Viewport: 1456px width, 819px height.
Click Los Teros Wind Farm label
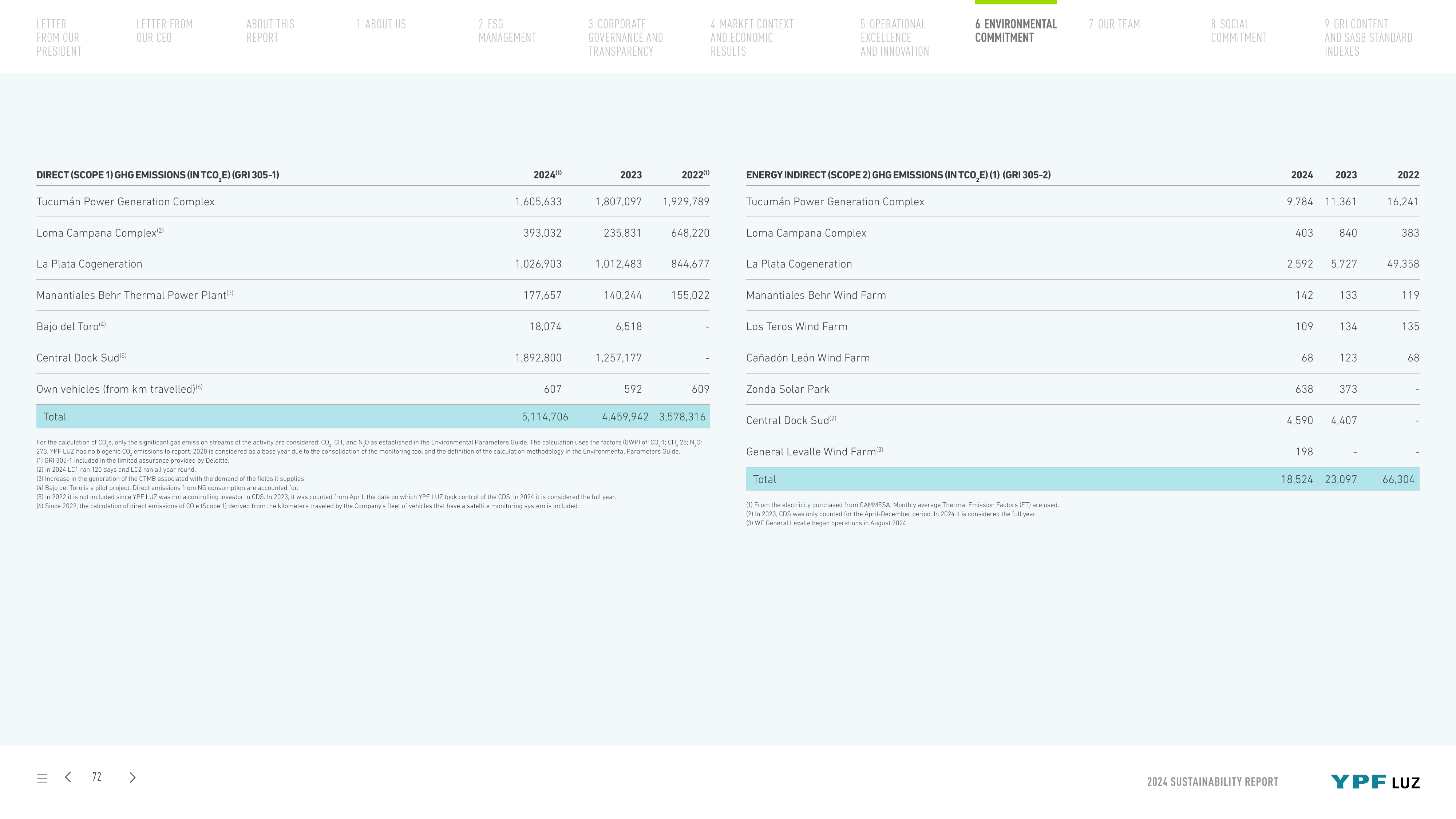797,327
